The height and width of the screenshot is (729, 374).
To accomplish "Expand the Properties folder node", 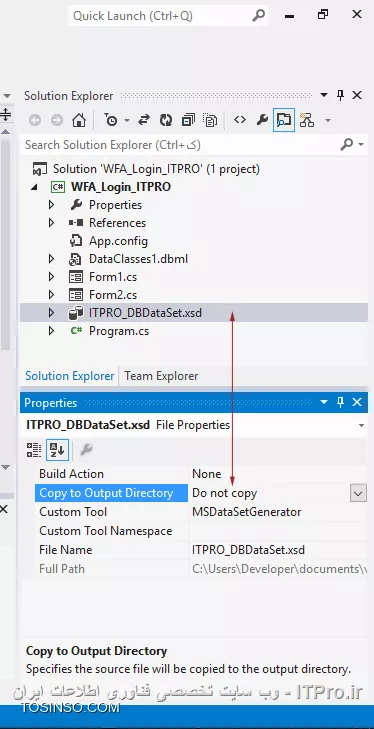I will coord(51,205).
